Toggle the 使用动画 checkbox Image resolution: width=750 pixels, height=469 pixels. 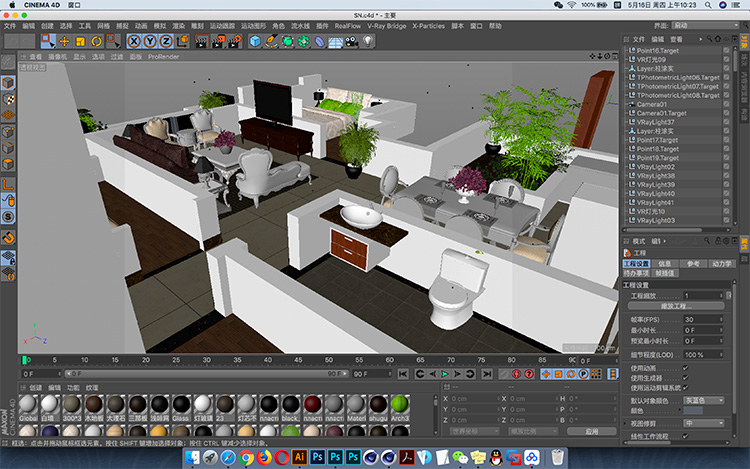click(685, 368)
